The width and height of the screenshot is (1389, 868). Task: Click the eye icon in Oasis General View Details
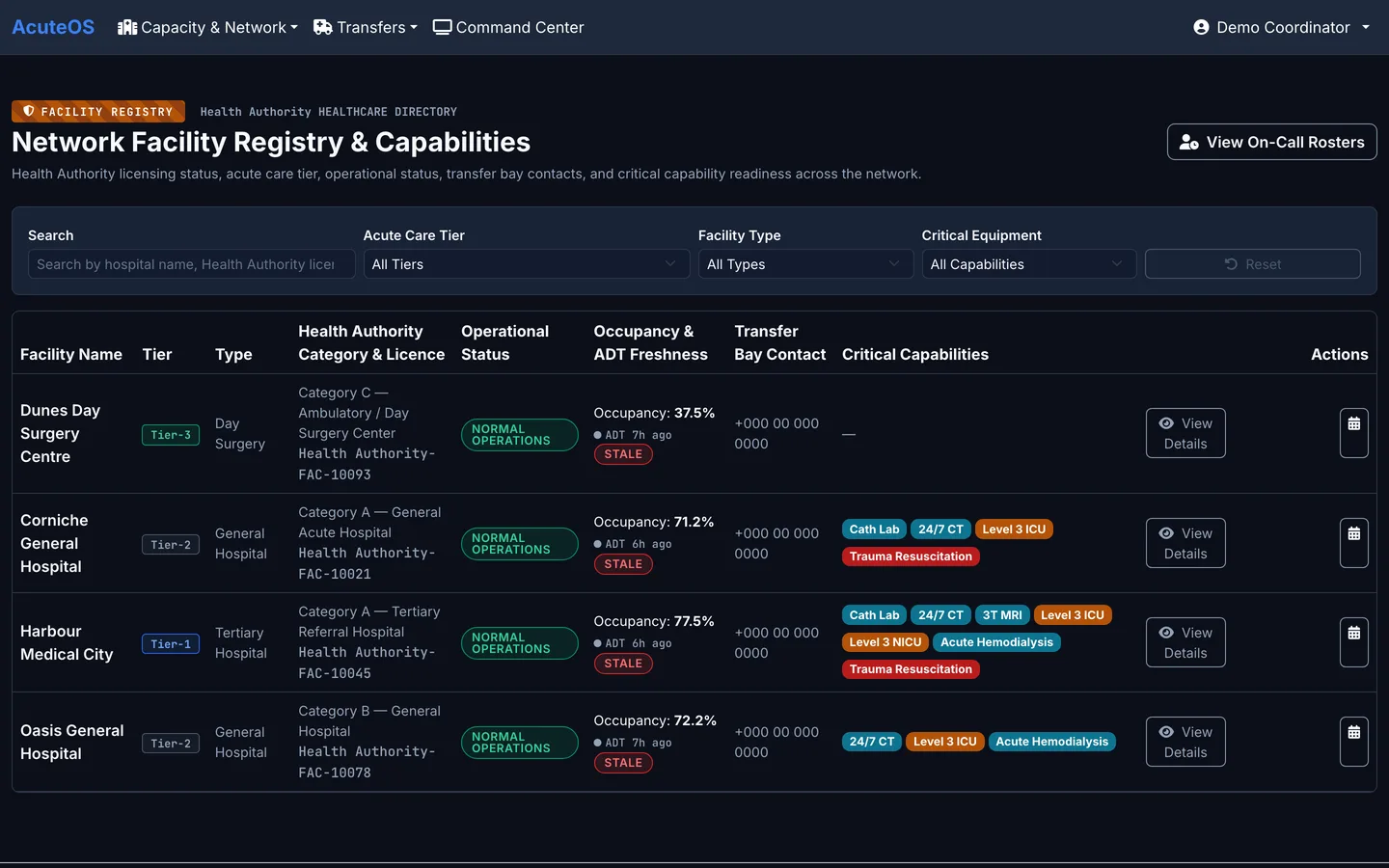1166,732
